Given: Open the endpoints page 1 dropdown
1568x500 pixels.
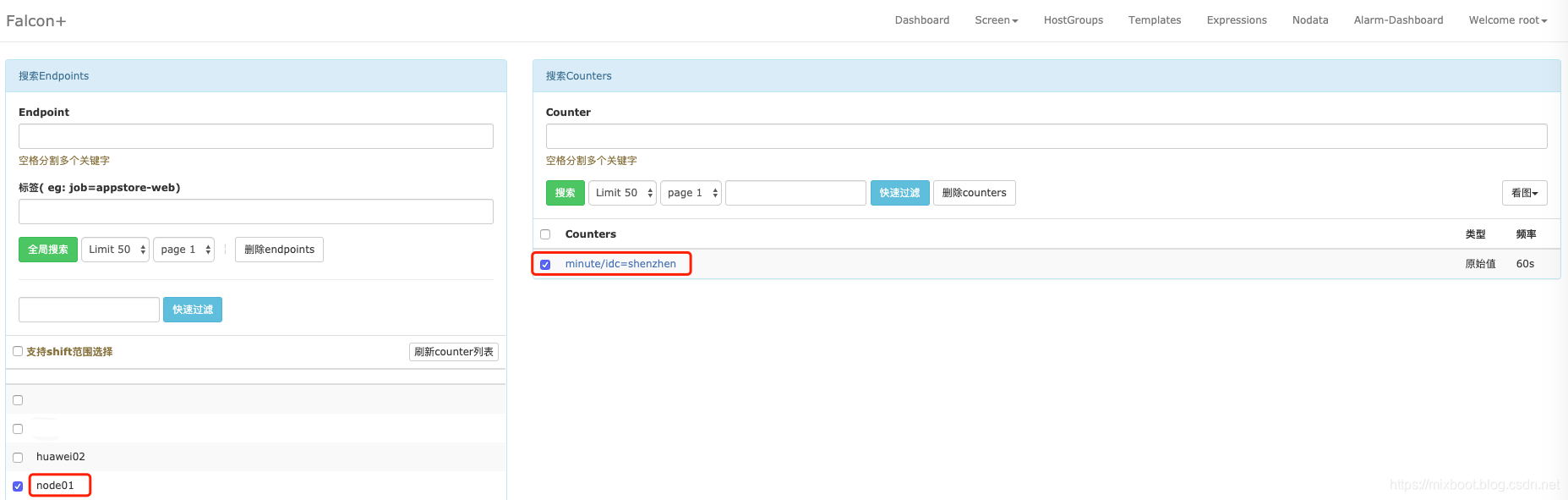Looking at the screenshot, I should 183,250.
